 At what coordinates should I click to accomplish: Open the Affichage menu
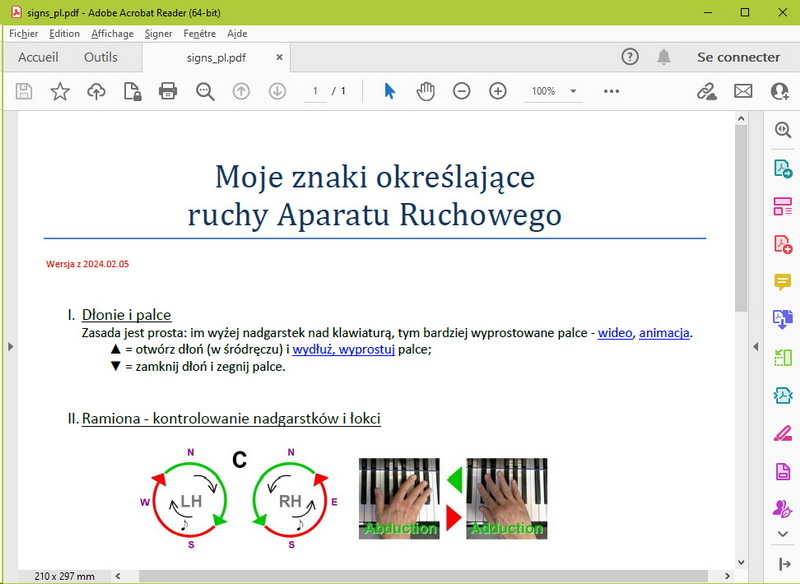[x=112, y=33]
